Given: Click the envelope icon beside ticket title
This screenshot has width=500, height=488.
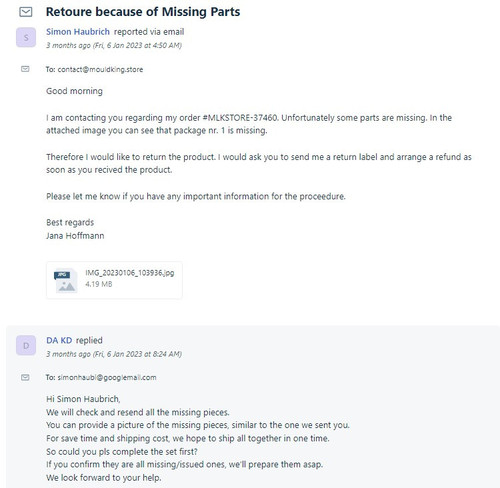Looking at the screenshot, I should pyautogui.click(x=26, y=12).
